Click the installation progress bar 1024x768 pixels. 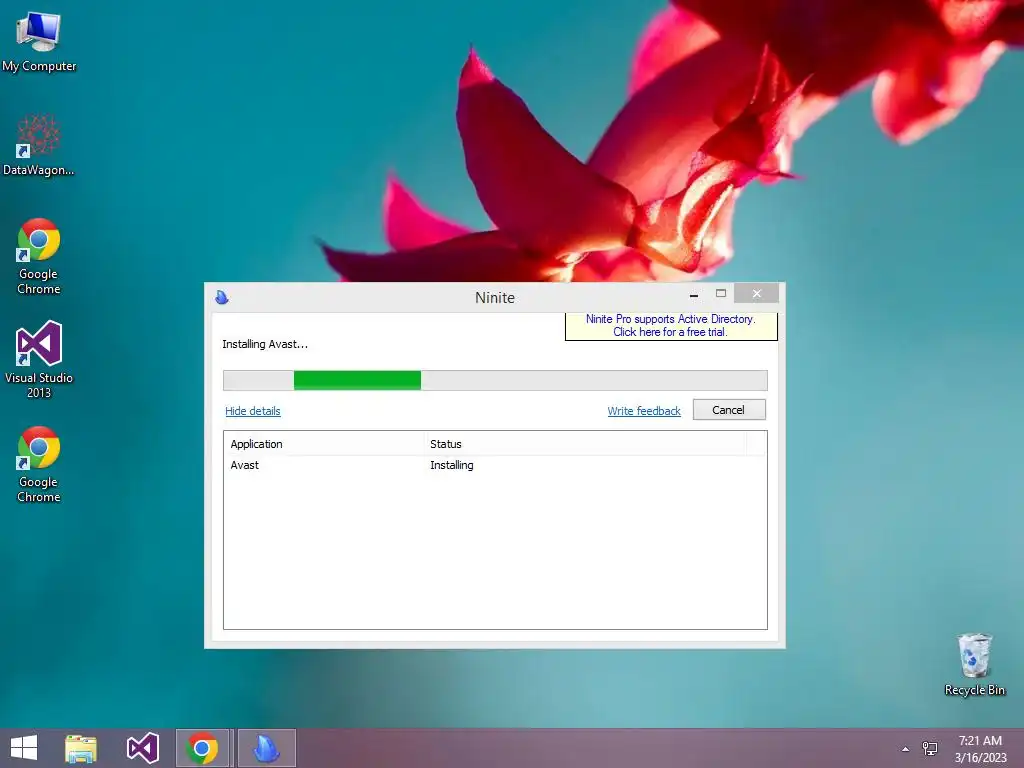(x=495, y=380)
